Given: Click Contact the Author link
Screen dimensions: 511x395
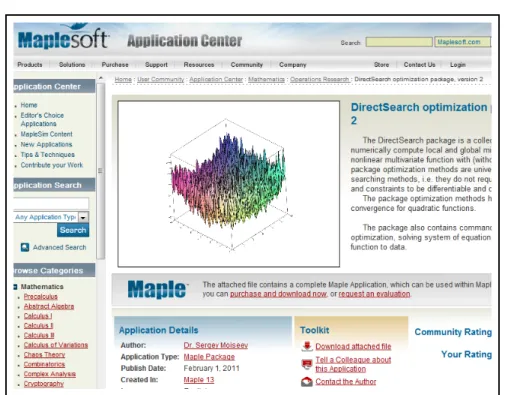Looking at the screenshot, I should pyautogui.click(x=346, y=382).
